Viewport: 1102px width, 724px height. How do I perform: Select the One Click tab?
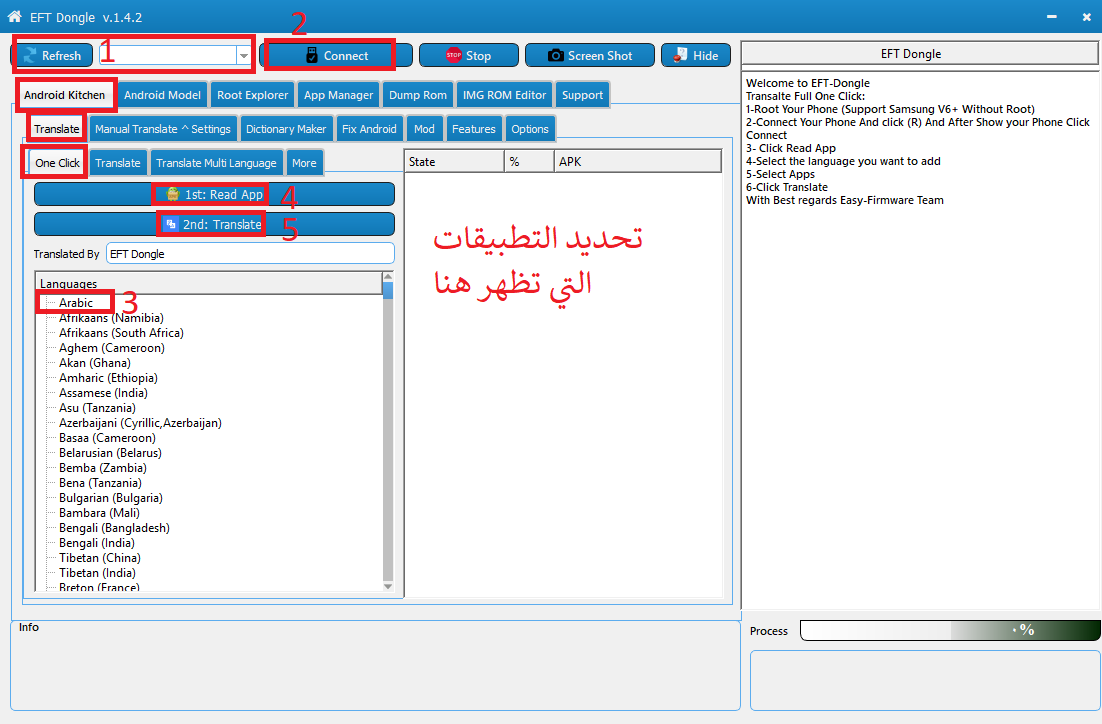click(58, 162)
